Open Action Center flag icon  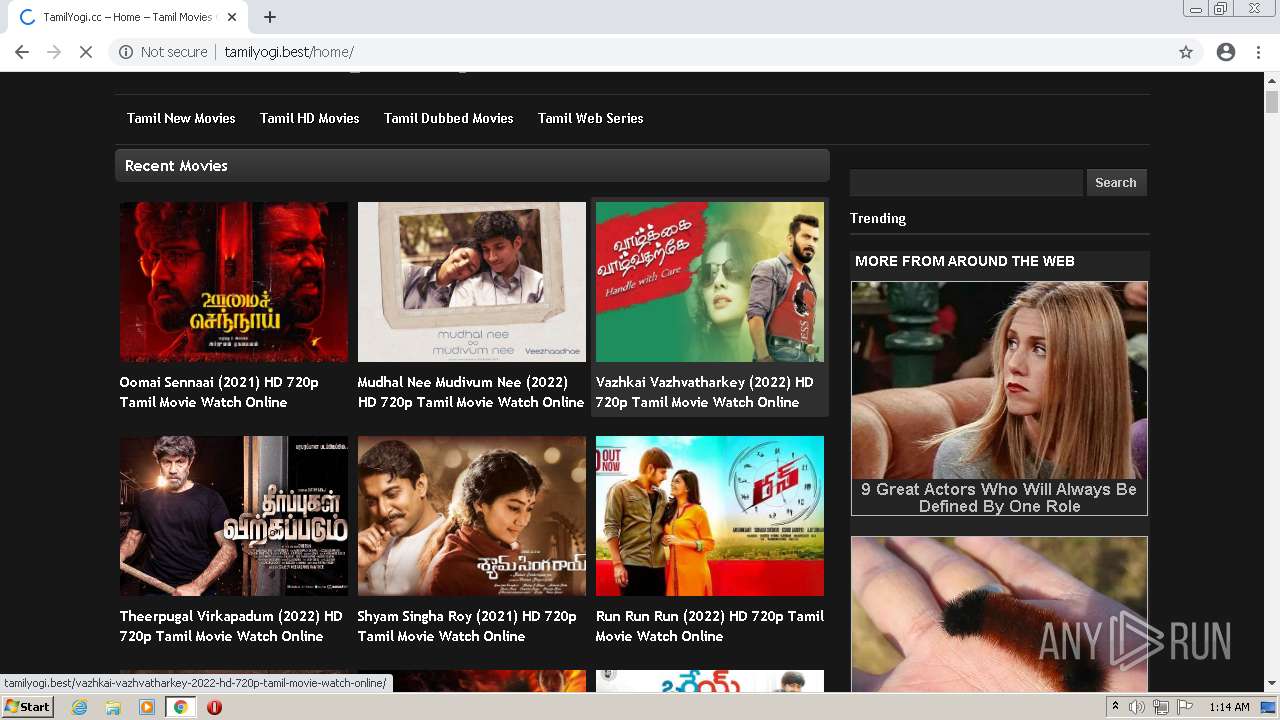pos(1185,707)
